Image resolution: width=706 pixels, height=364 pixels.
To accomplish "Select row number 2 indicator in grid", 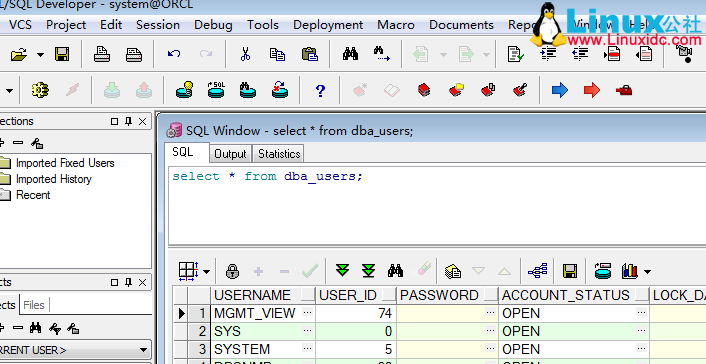I will pos(199,331).
